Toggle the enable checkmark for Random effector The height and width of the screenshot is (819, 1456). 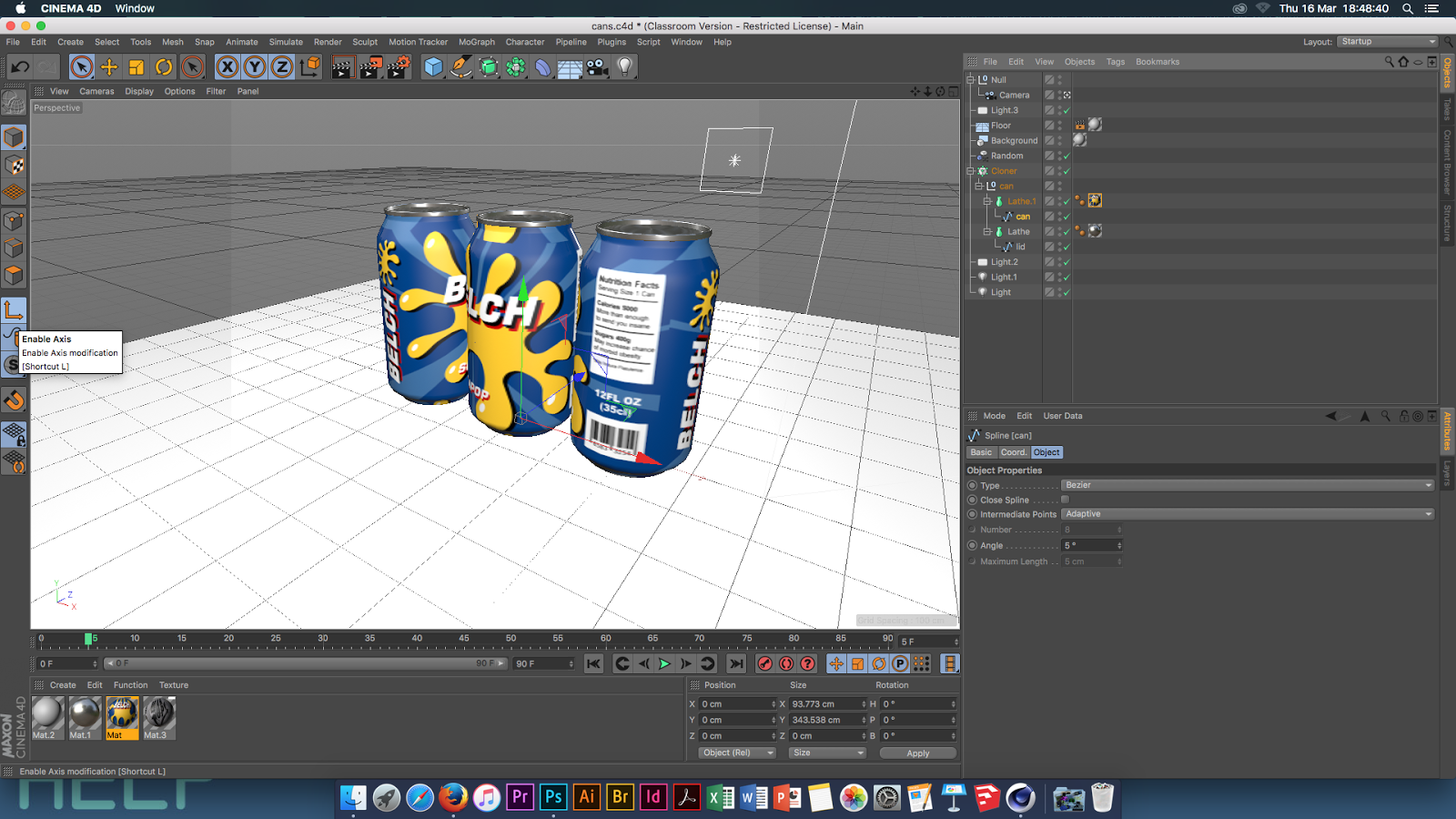[x=1067, y=156]
